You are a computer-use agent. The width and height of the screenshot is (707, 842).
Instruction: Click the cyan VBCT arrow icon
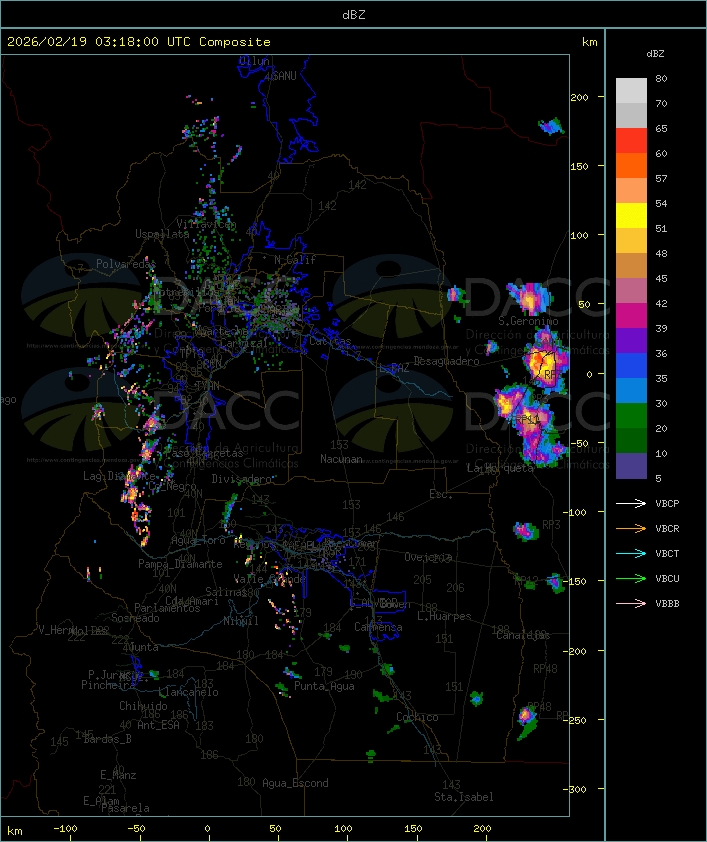point(631,553)
